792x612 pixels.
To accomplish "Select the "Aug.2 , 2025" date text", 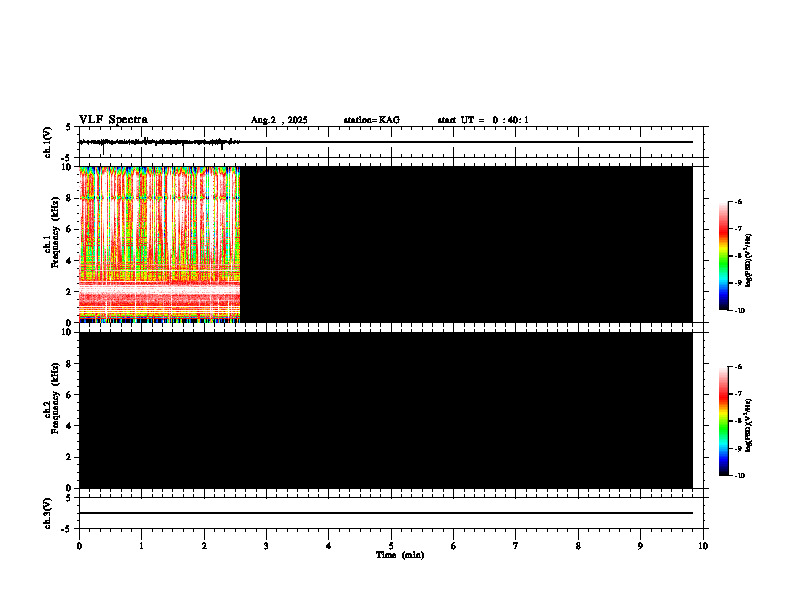I will point(279,120).
